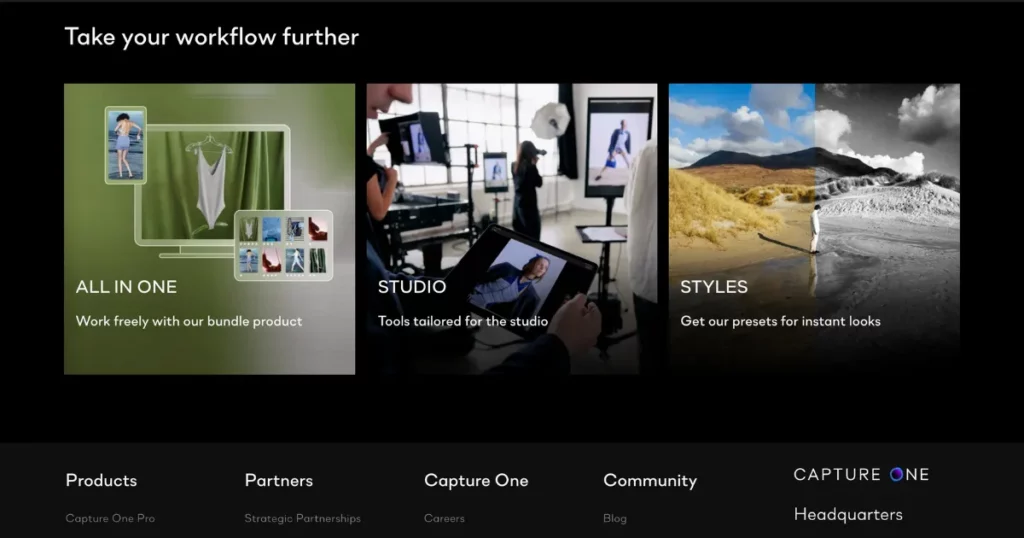Click the Products footer heading
Viewport: 1024px width, 538px height.
(x=101, y=481)
